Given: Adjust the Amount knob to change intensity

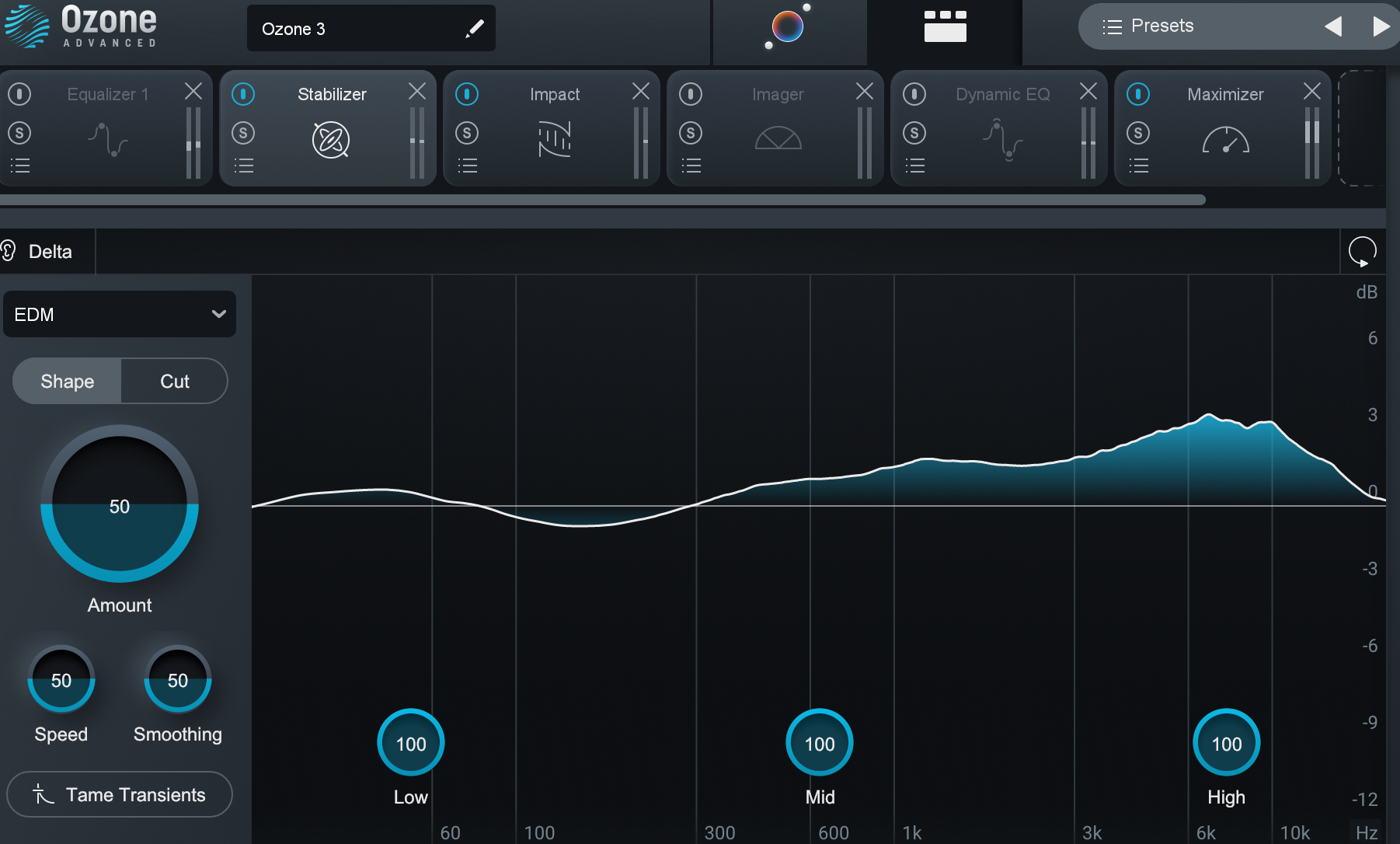Looking at the screenshot, I should point(119,505).
